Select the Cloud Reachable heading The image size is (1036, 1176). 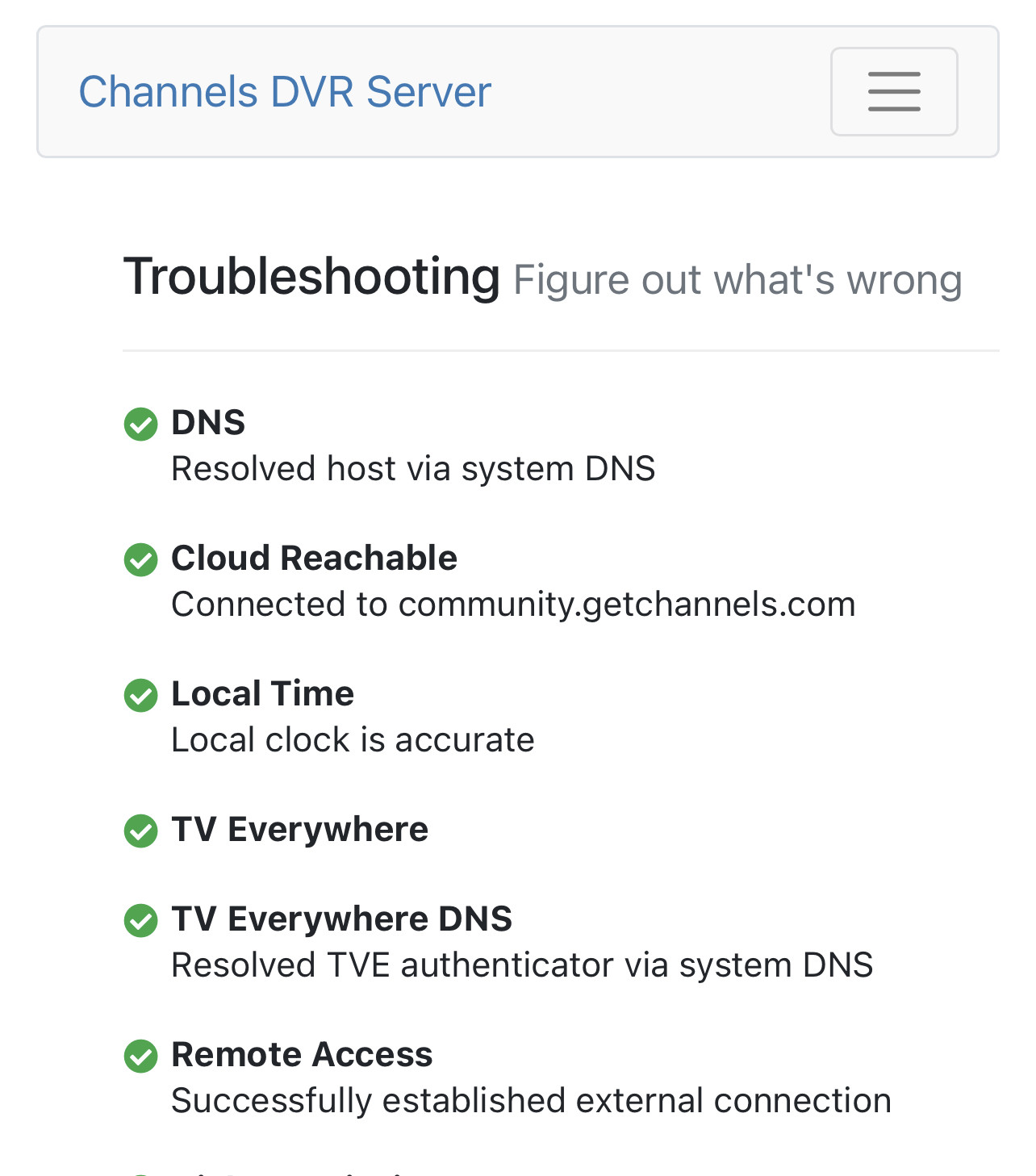click(314, 558)
